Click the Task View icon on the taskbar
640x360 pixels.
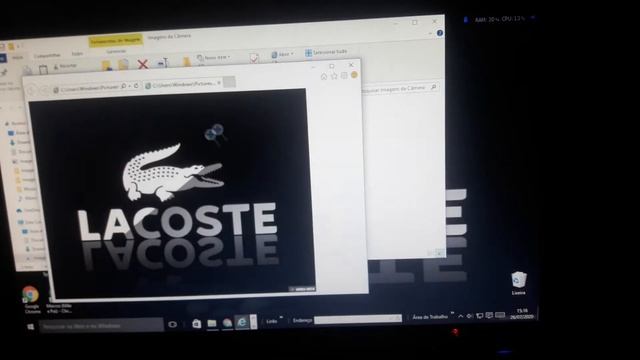(173, 324)
